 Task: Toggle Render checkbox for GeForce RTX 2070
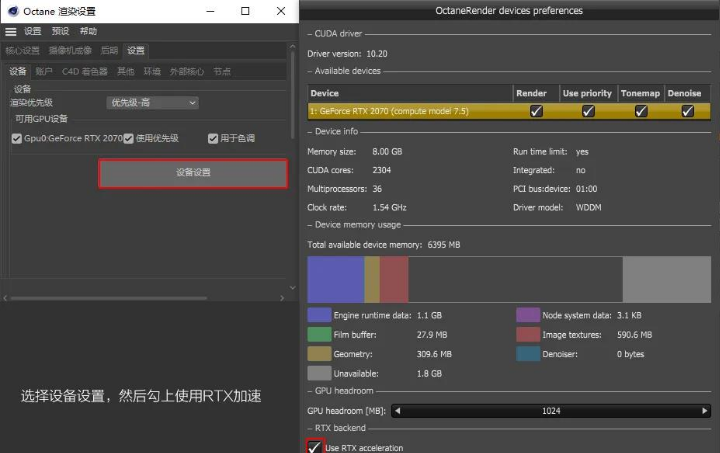[x=536, y=111]
